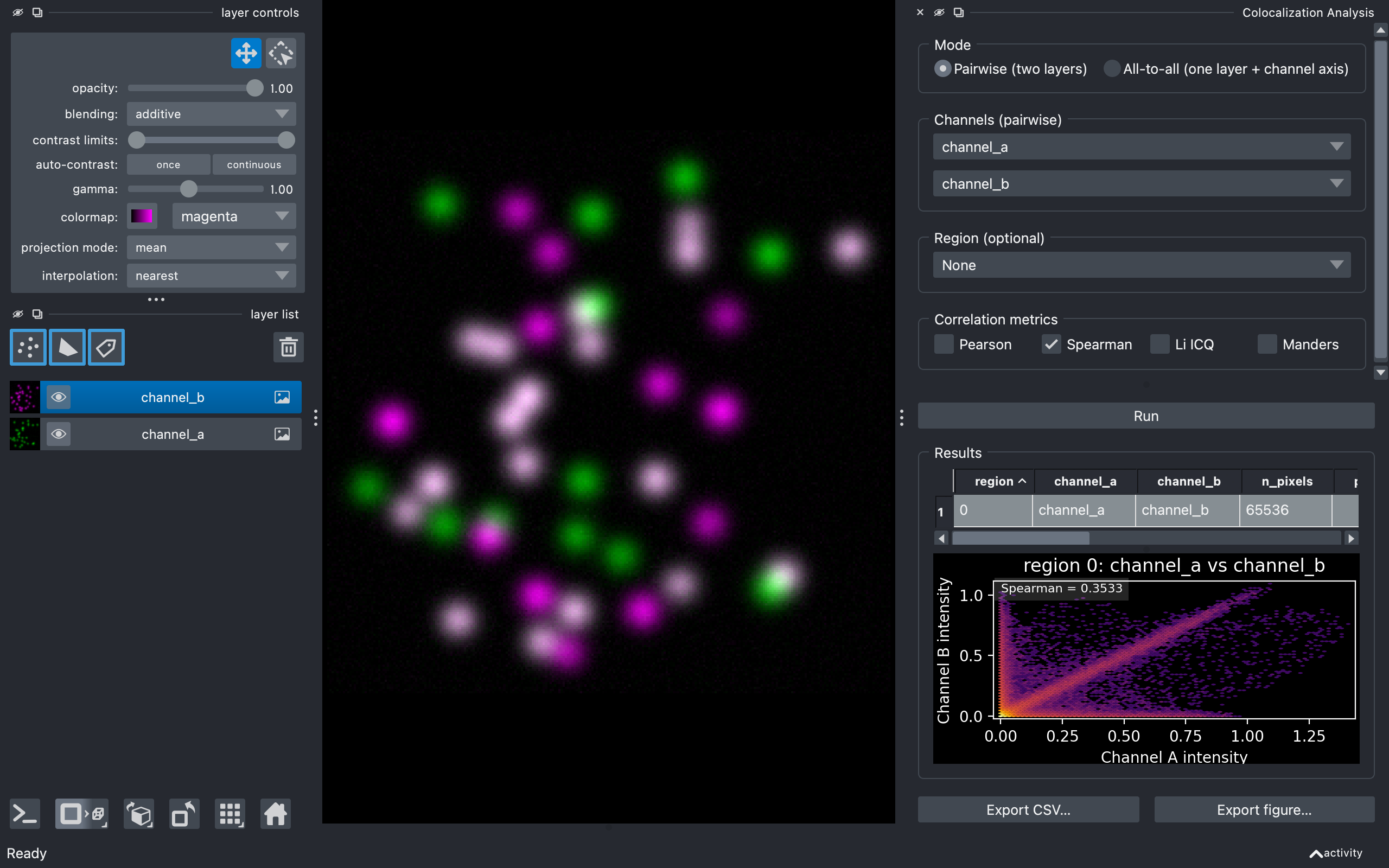Select Pairwise (two layers) mode
Screen dimensions: 1389x868
(x=942, y=69)
